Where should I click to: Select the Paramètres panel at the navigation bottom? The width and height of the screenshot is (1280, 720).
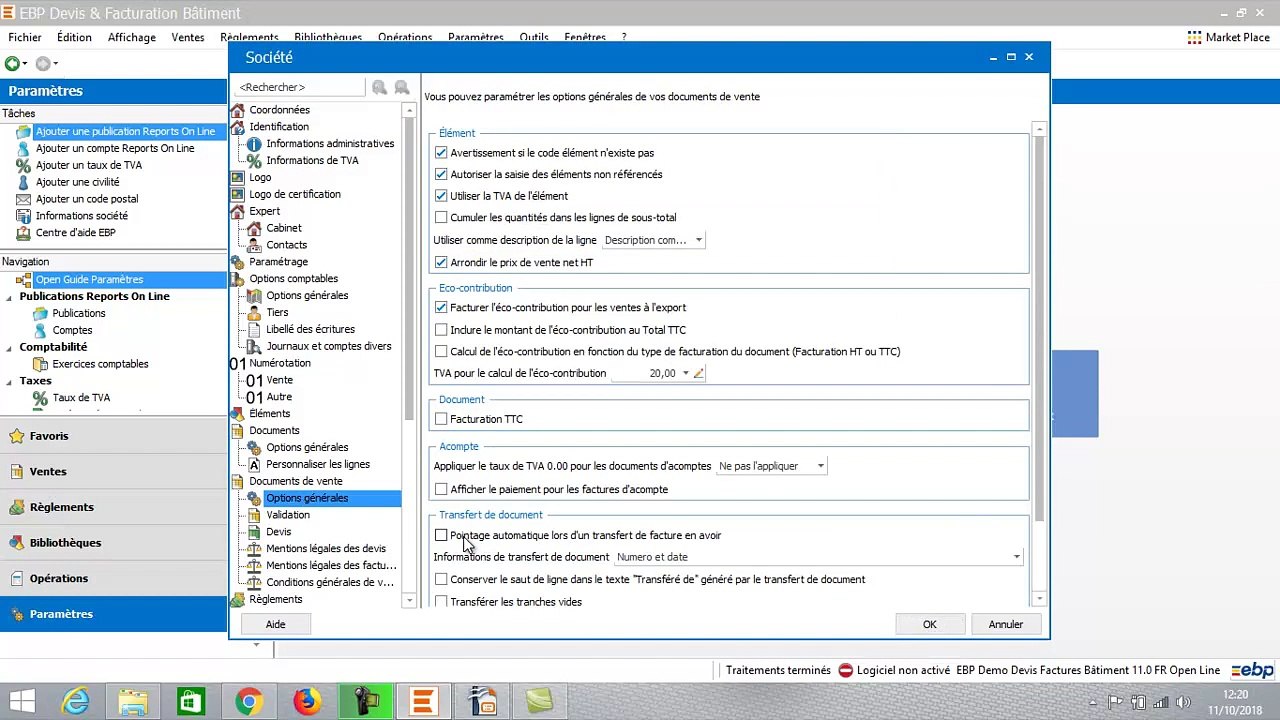click(x=113, y=614)
